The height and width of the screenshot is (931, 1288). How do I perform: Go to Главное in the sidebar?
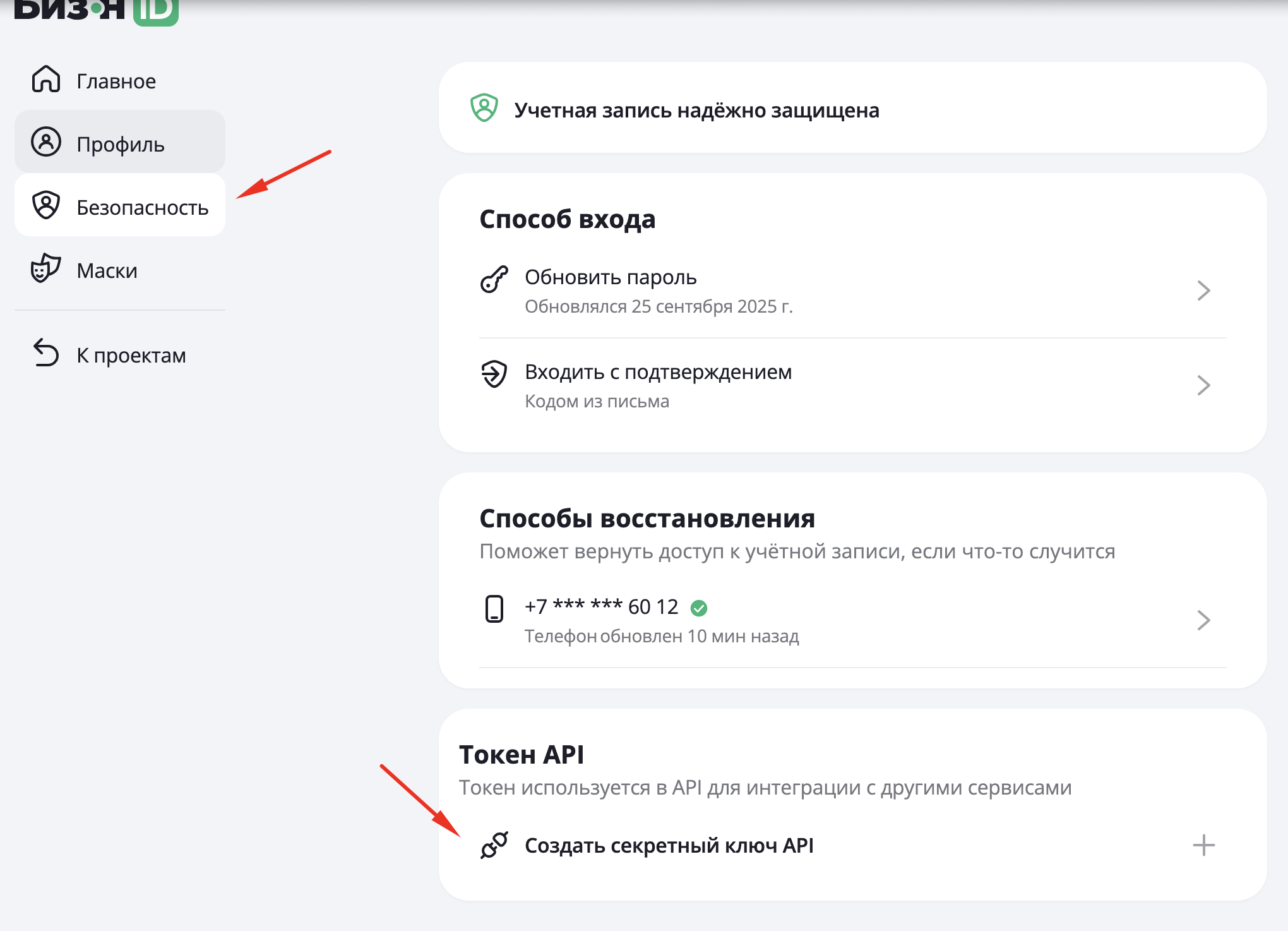116,81
